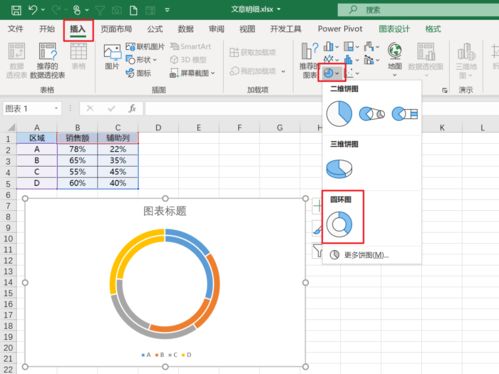Click the chart title 图表标题
Screen dimensions: 499x374
(165, 211)
